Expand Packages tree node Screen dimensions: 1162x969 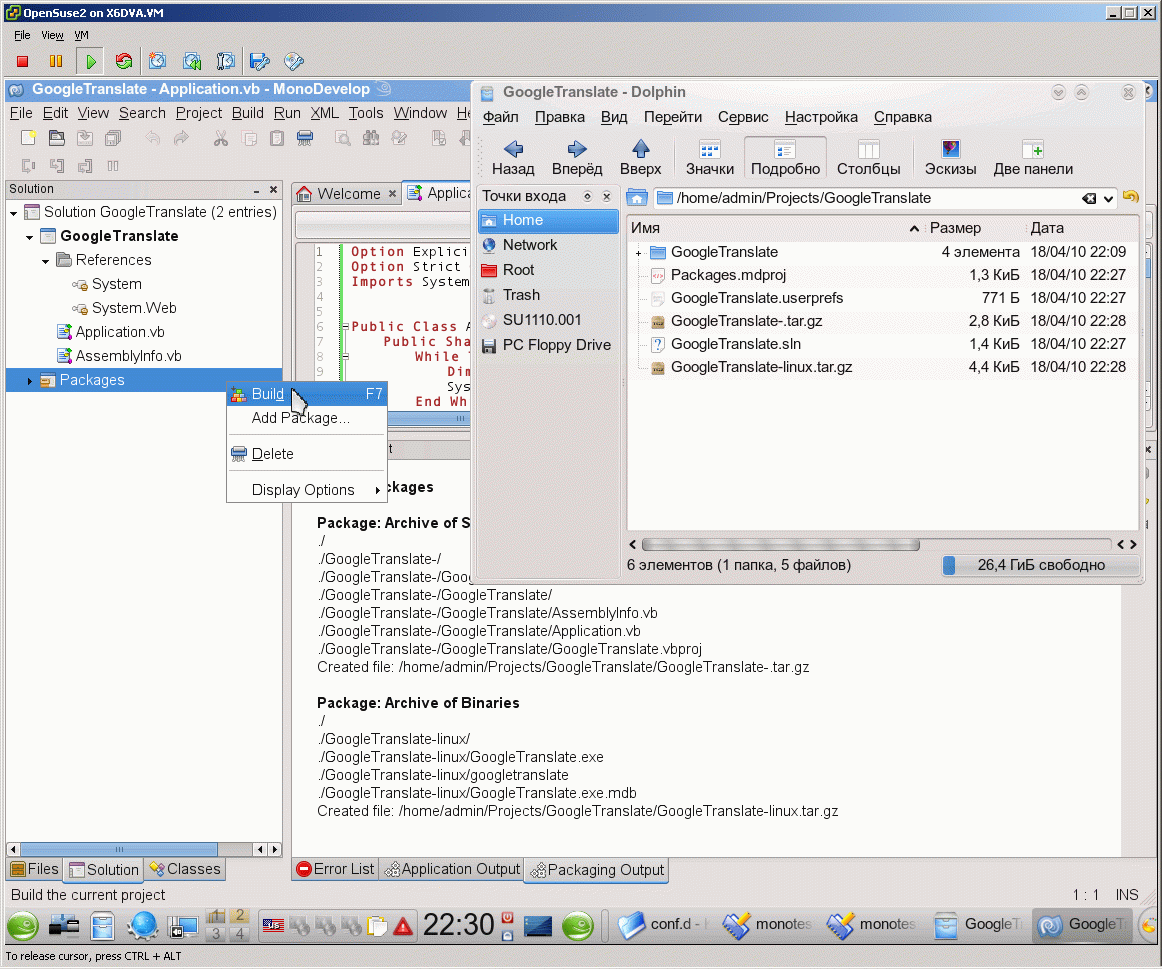click(x=30, y=381)
